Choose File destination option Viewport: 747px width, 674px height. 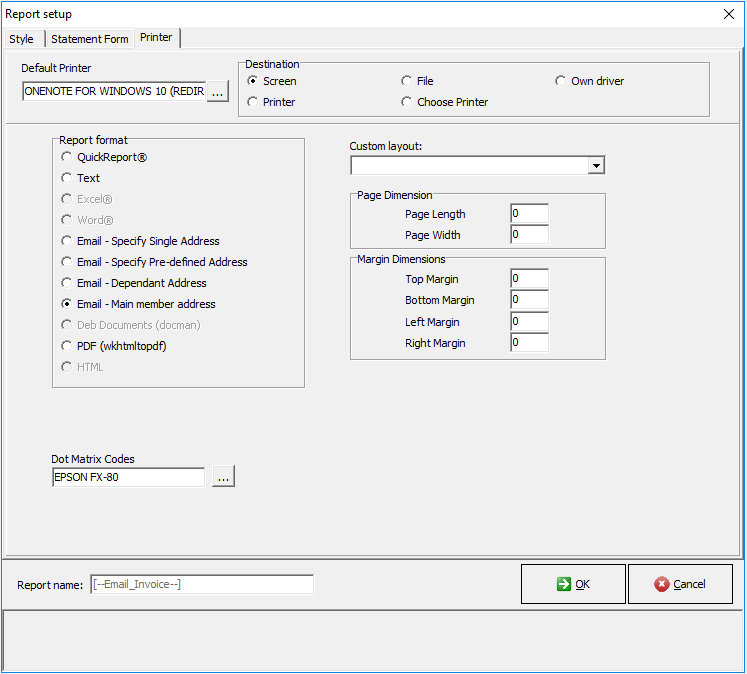407,81
